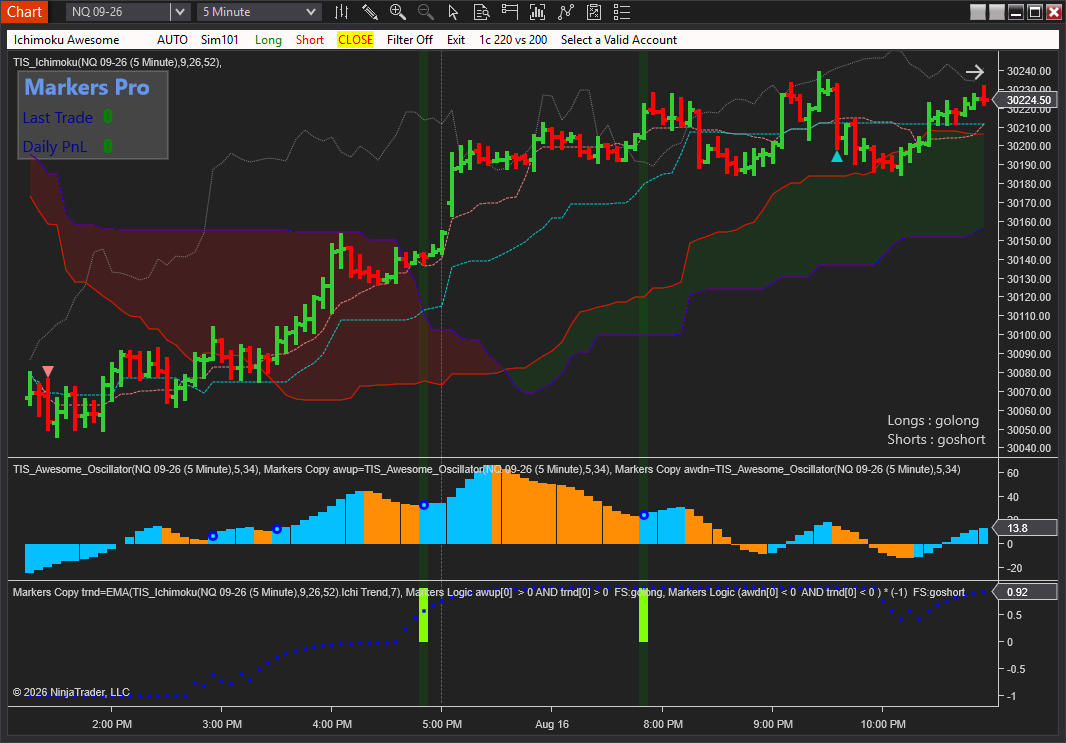
Task: Open the chart properties list icon
Action: 621,12
